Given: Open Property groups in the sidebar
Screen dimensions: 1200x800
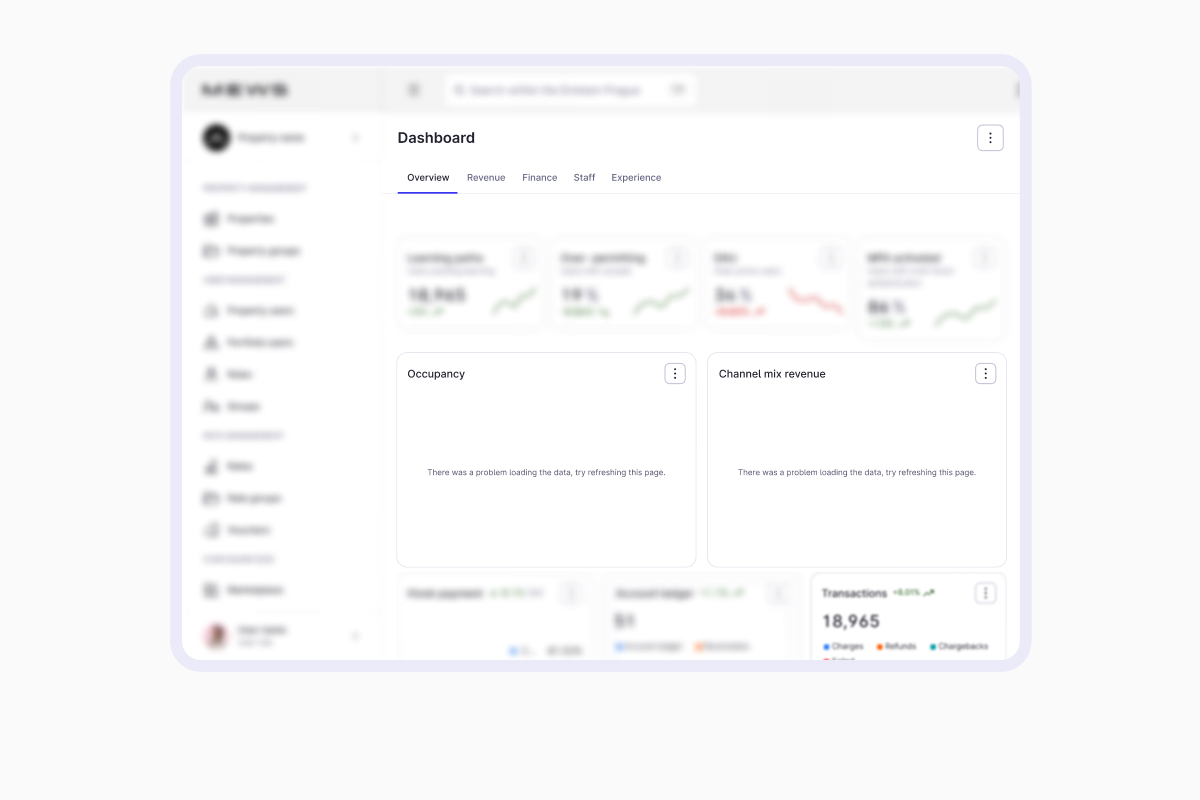Looking at the screenshot, I should 262,250.
